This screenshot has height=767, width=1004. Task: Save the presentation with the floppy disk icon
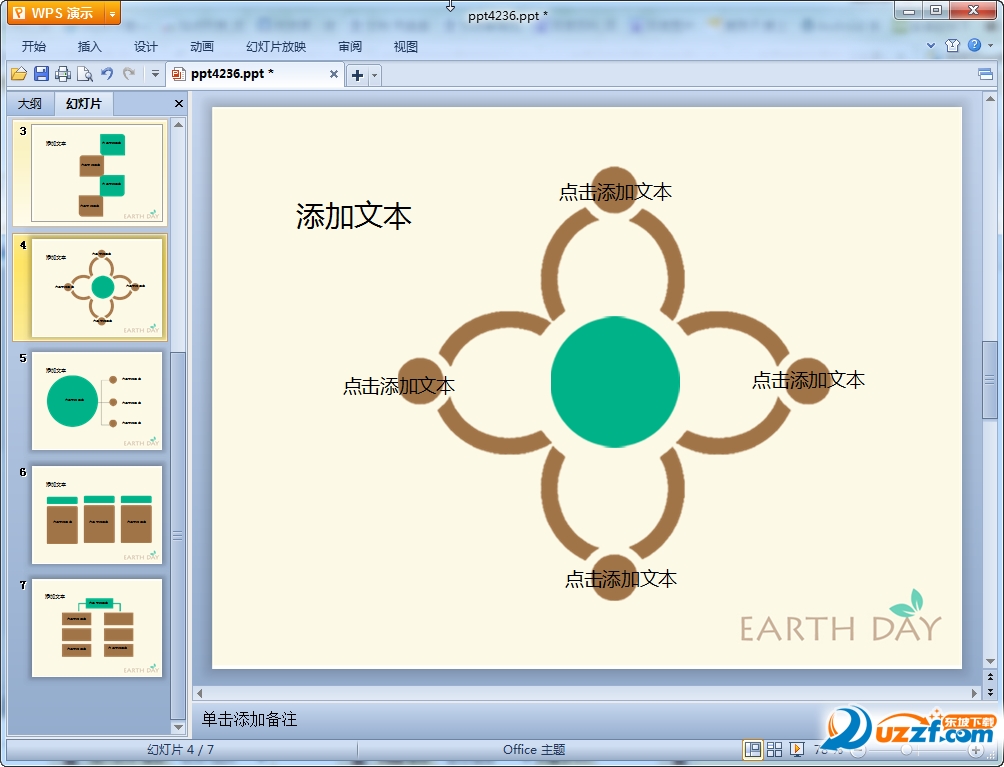coord(41,74)
